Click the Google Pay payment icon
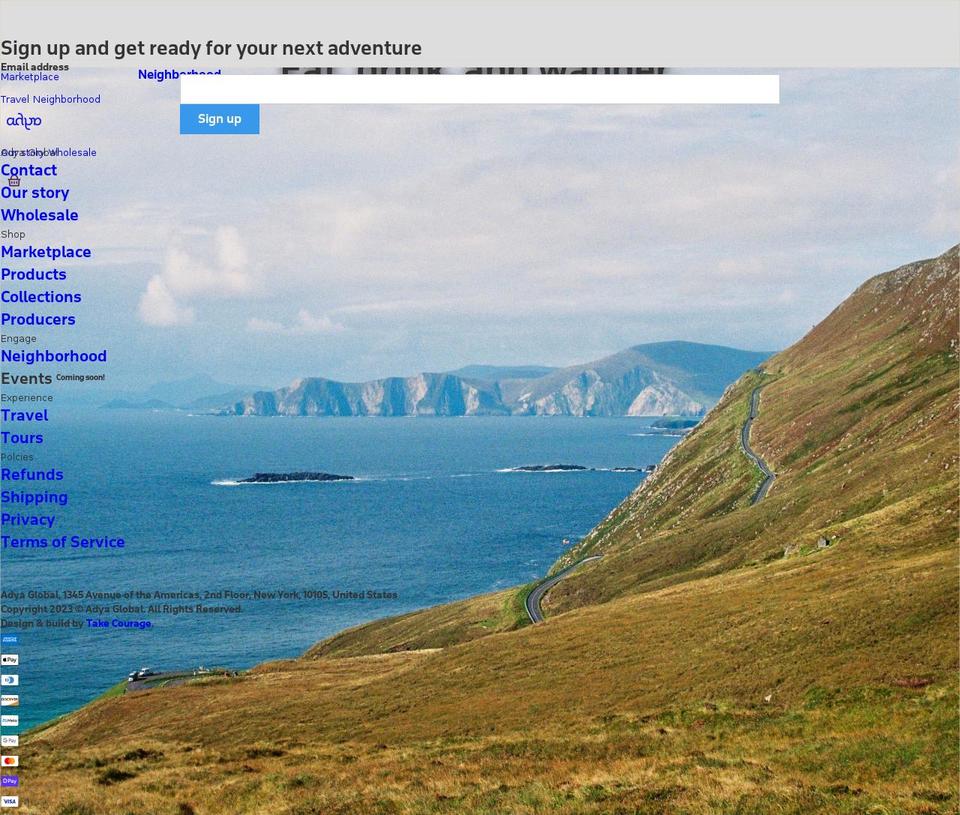Screen dimensions: 960x815 pos(10,740)
